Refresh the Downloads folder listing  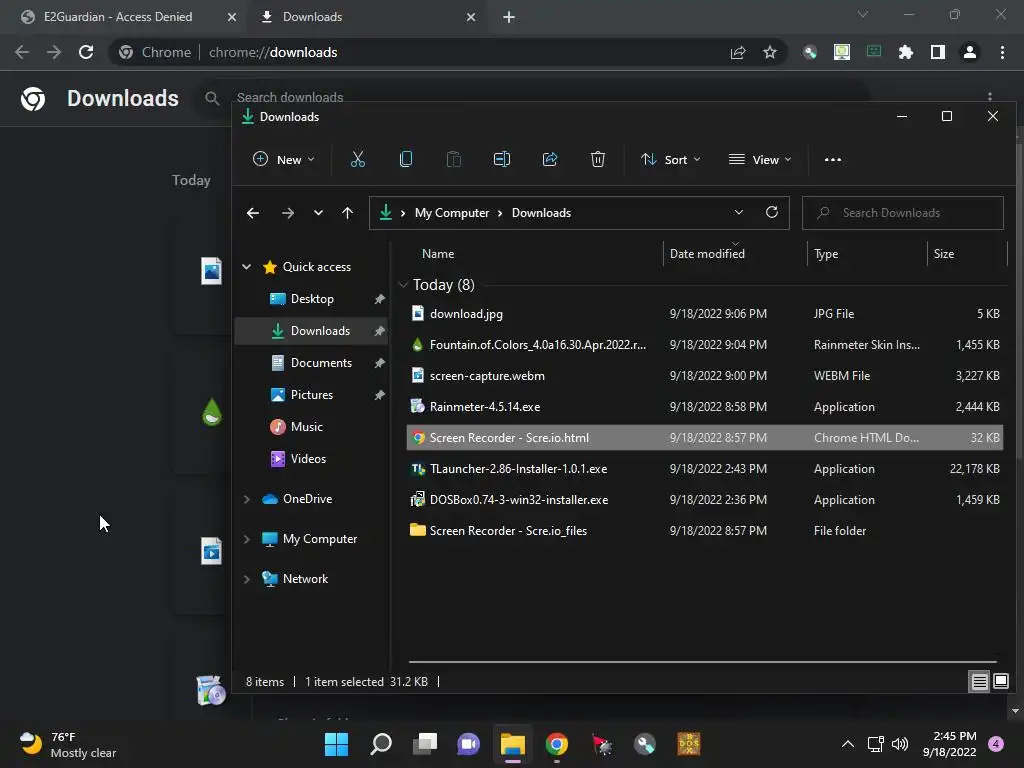(x=772, y=212)
